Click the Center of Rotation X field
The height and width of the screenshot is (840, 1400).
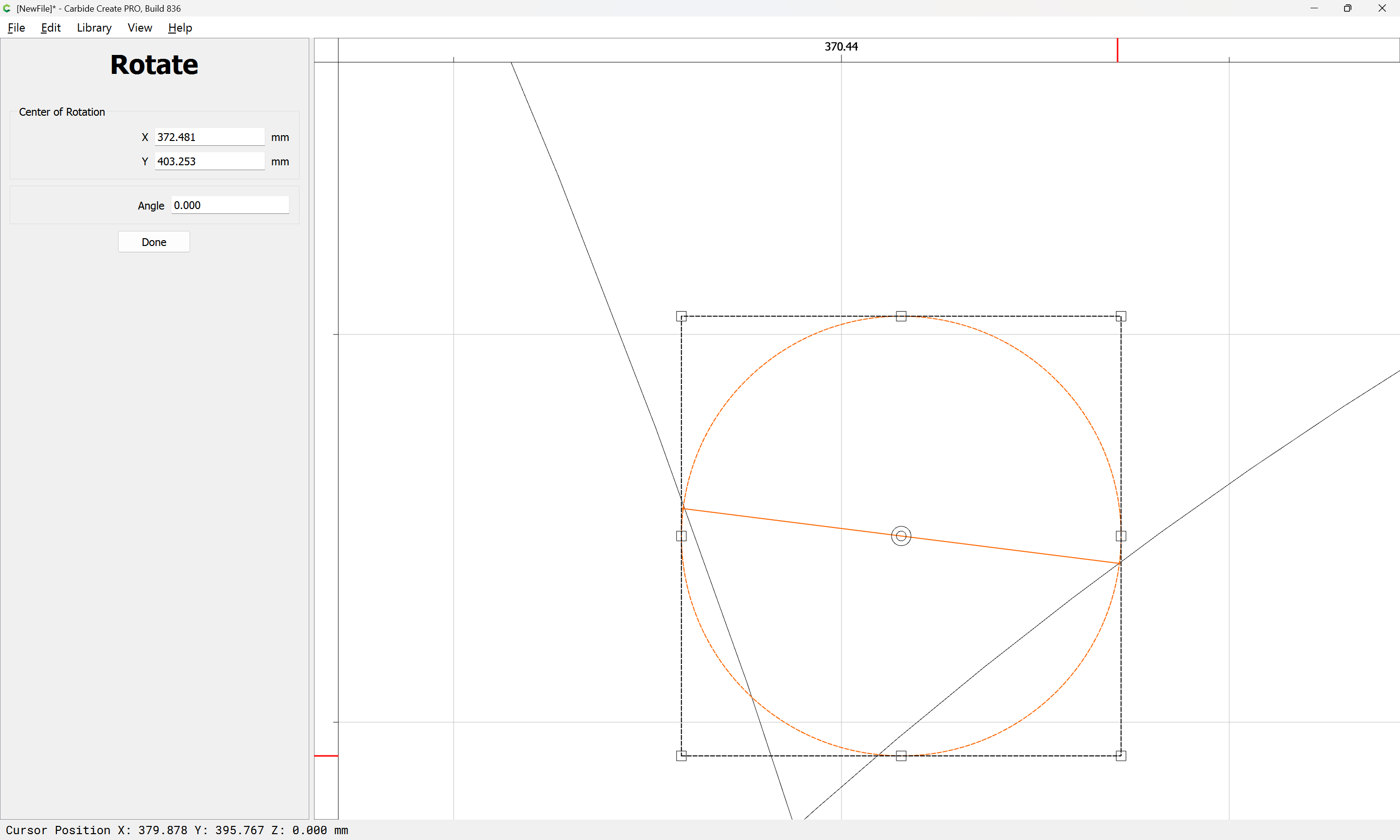point(210,137)
